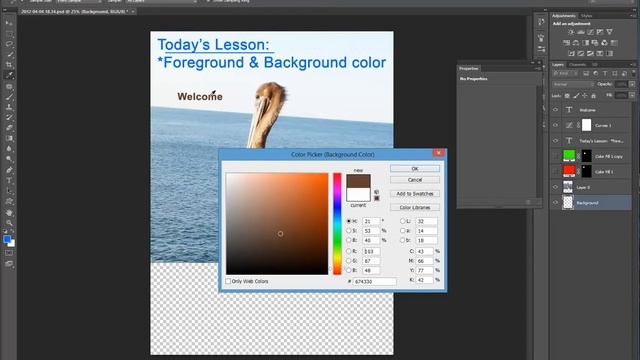Click Cancel in the Color Picker
The width and height of the screenshot is (640, 360).
point(415,180)
